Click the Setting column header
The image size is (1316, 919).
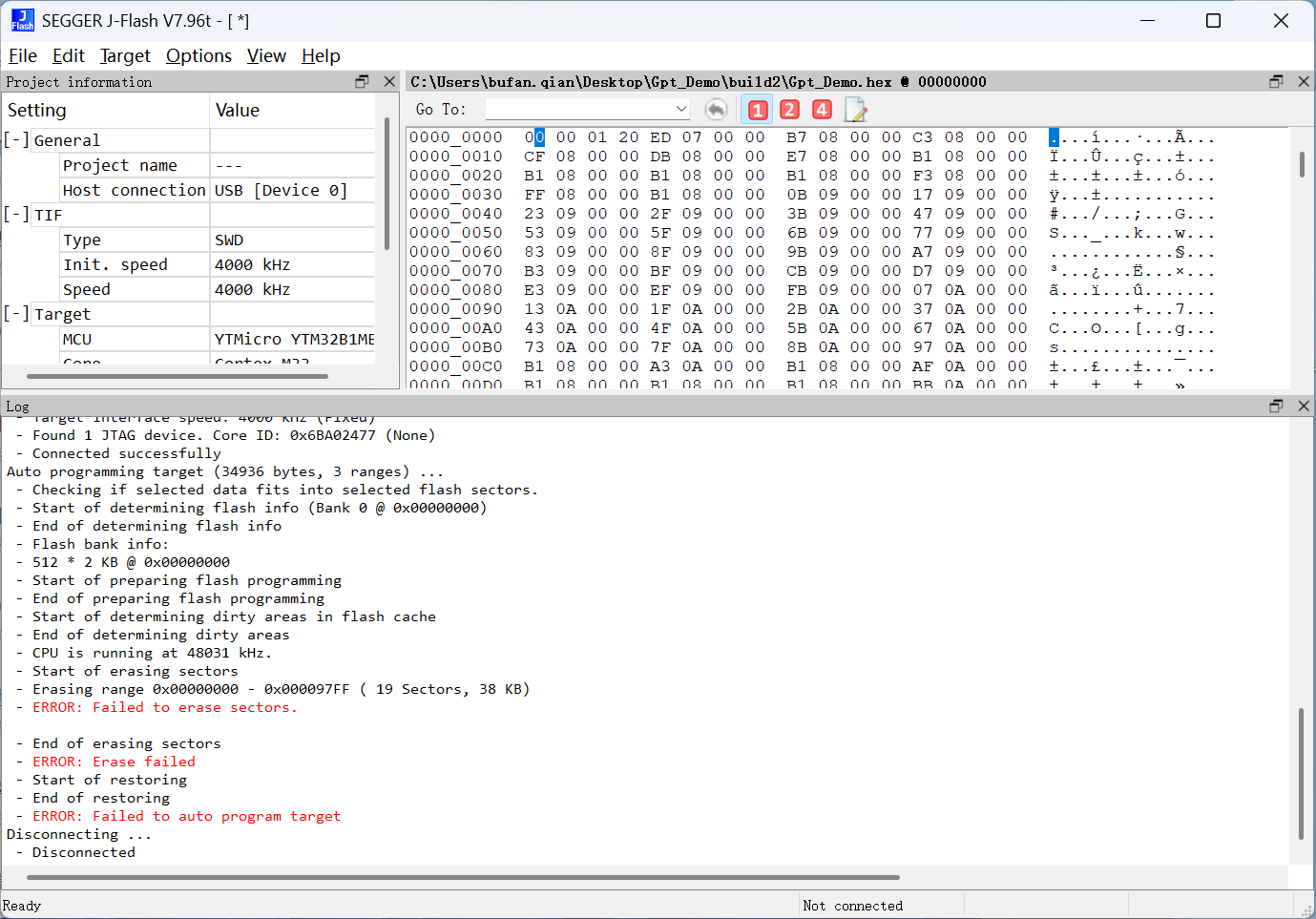(105, 110)
